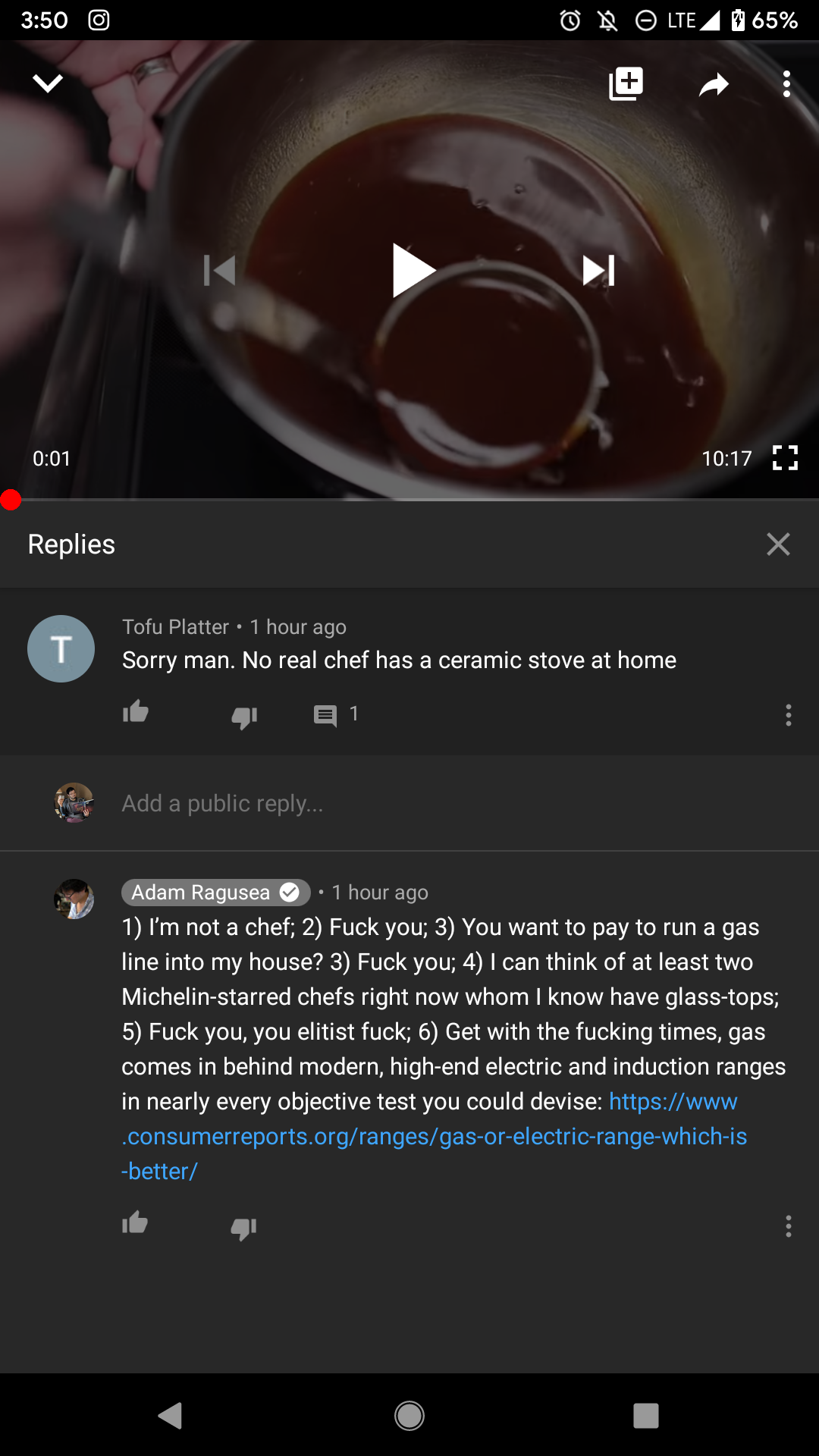Skip to the next video
Screen dimensions: 819x1456
[x=598, y=271]
